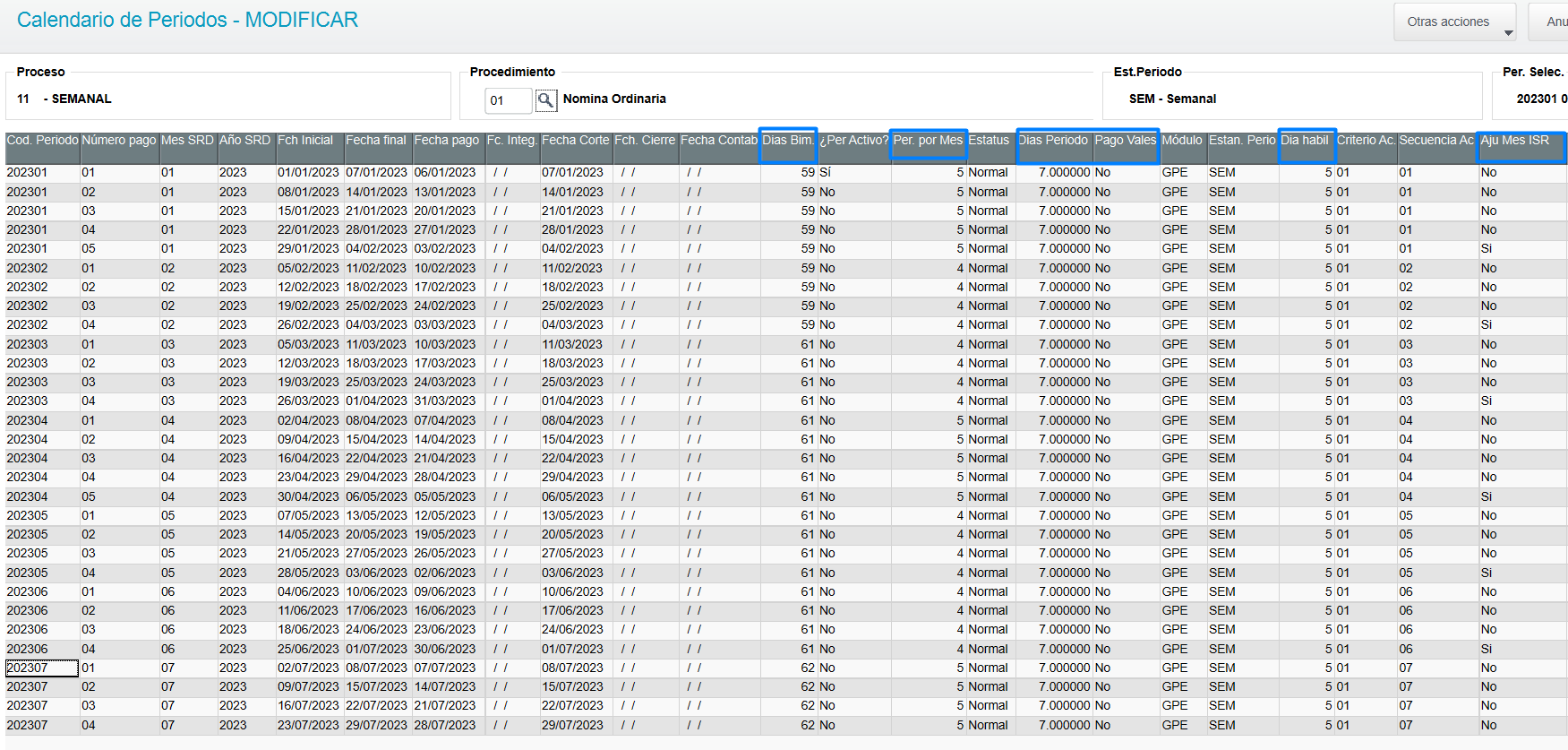Click Fch Inicial cell 28/05/2023
1568x750 pixels.
(308, 573)
